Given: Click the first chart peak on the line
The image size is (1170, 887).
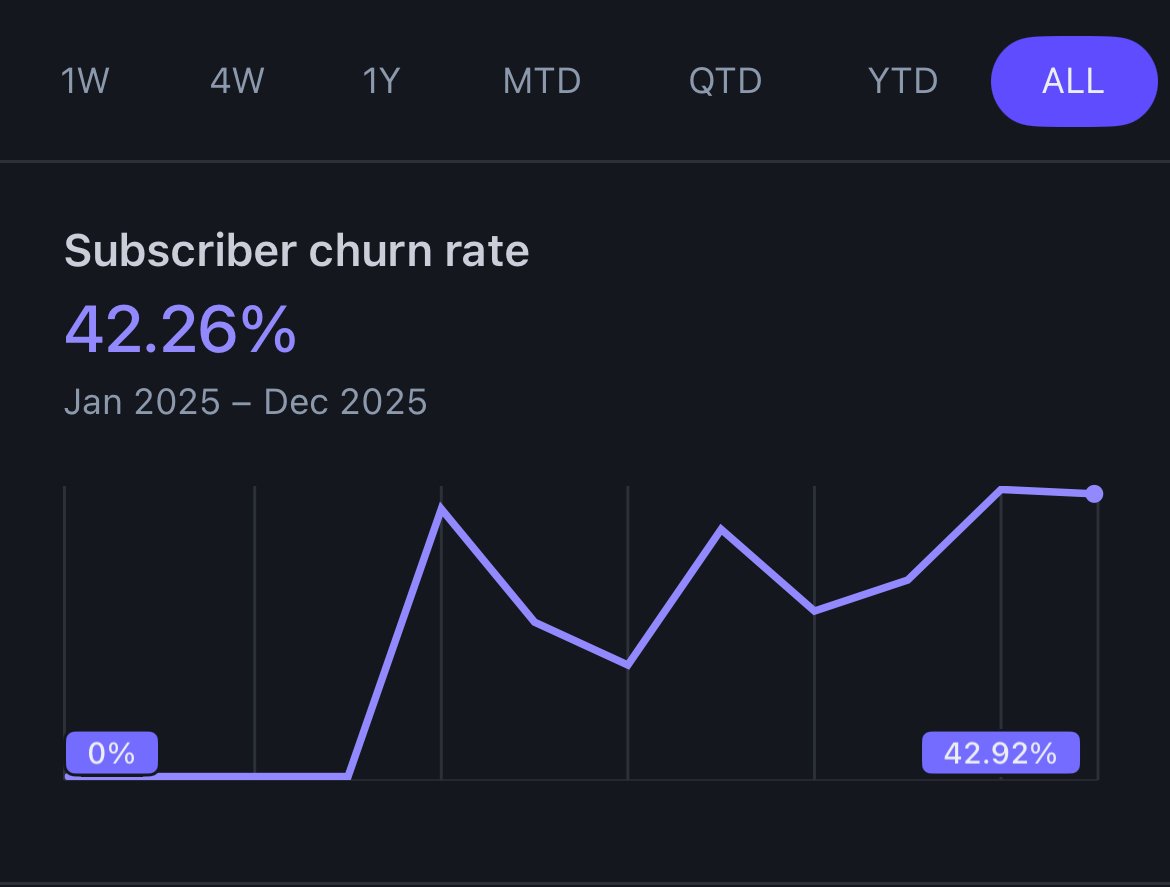Looking at the screenshot, I should [442, 510].
